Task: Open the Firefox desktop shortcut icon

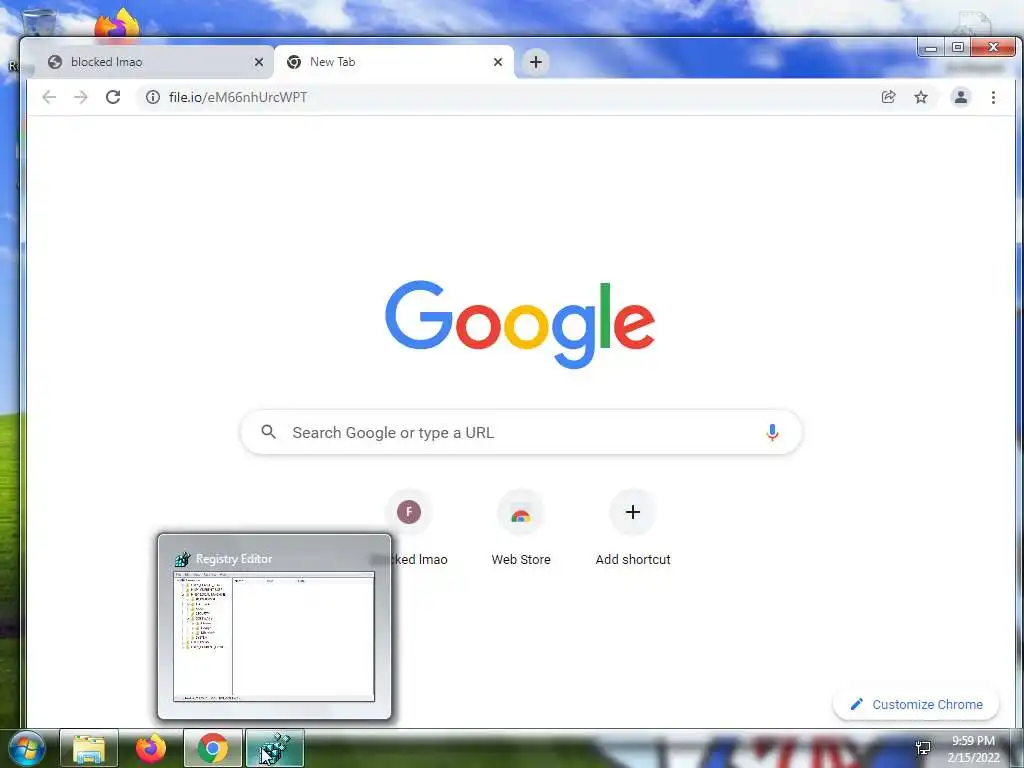Action: 117,24
